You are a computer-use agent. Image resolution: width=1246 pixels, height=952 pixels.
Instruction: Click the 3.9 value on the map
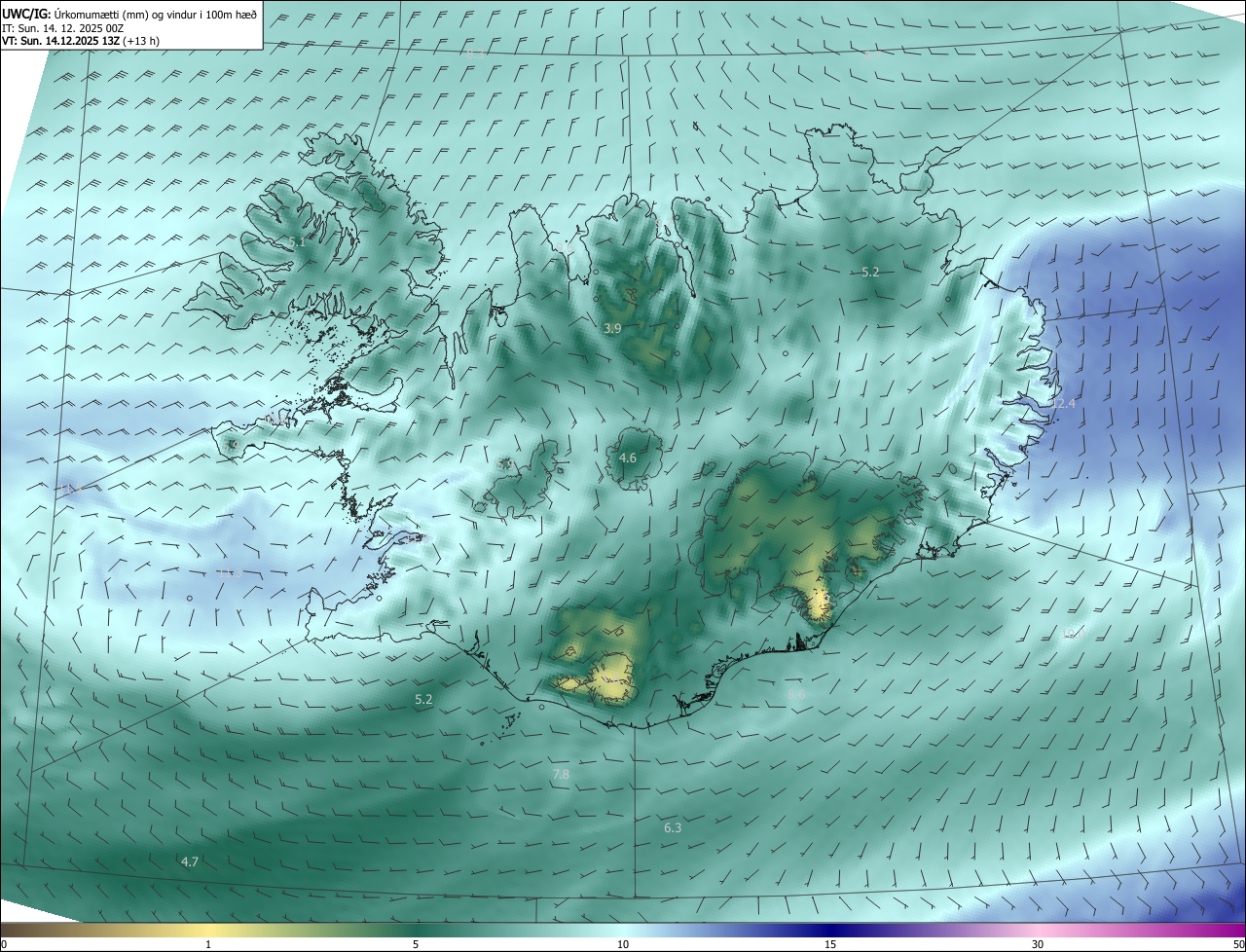(x=612, y=329)
